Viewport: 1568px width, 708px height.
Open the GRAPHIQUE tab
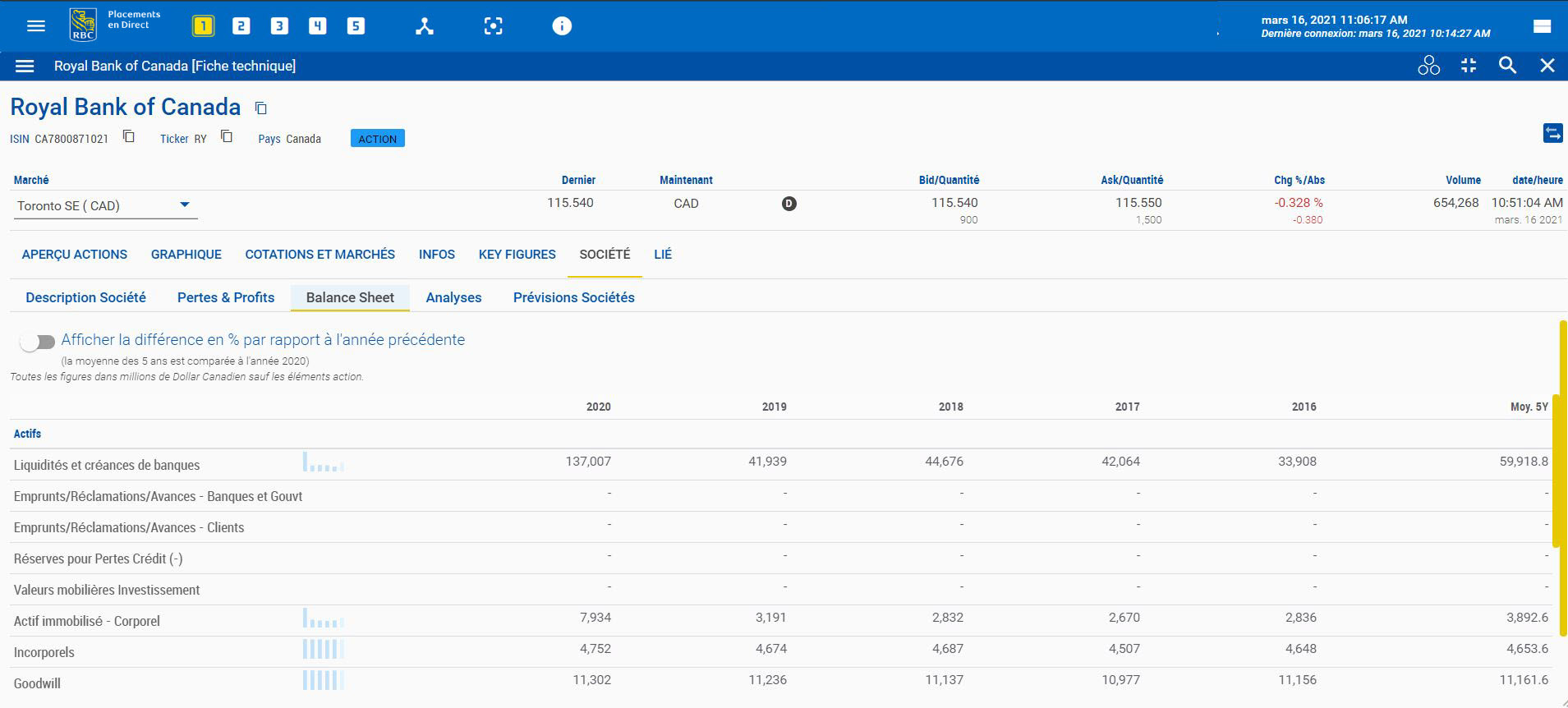(x=186, y=255)
